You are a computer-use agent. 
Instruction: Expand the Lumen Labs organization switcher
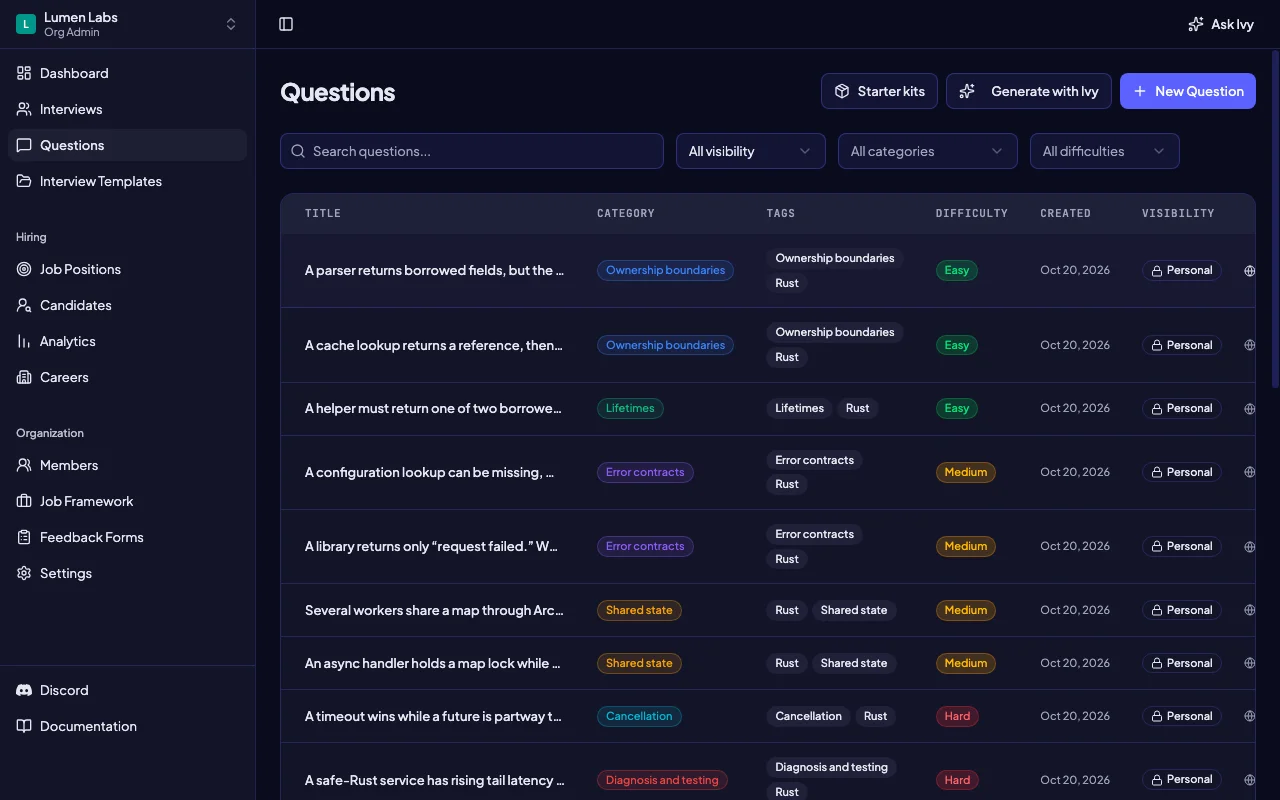tap(127, 24)
